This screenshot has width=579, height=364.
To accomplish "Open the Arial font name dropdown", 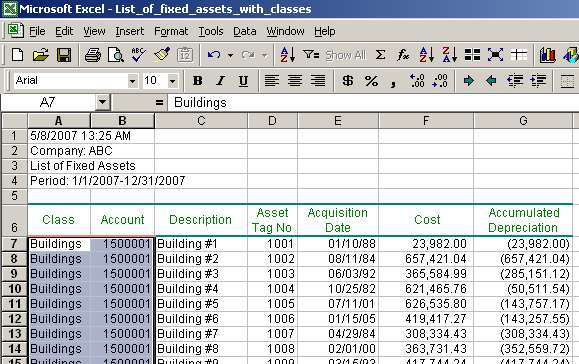I will (x=132, y=81).
